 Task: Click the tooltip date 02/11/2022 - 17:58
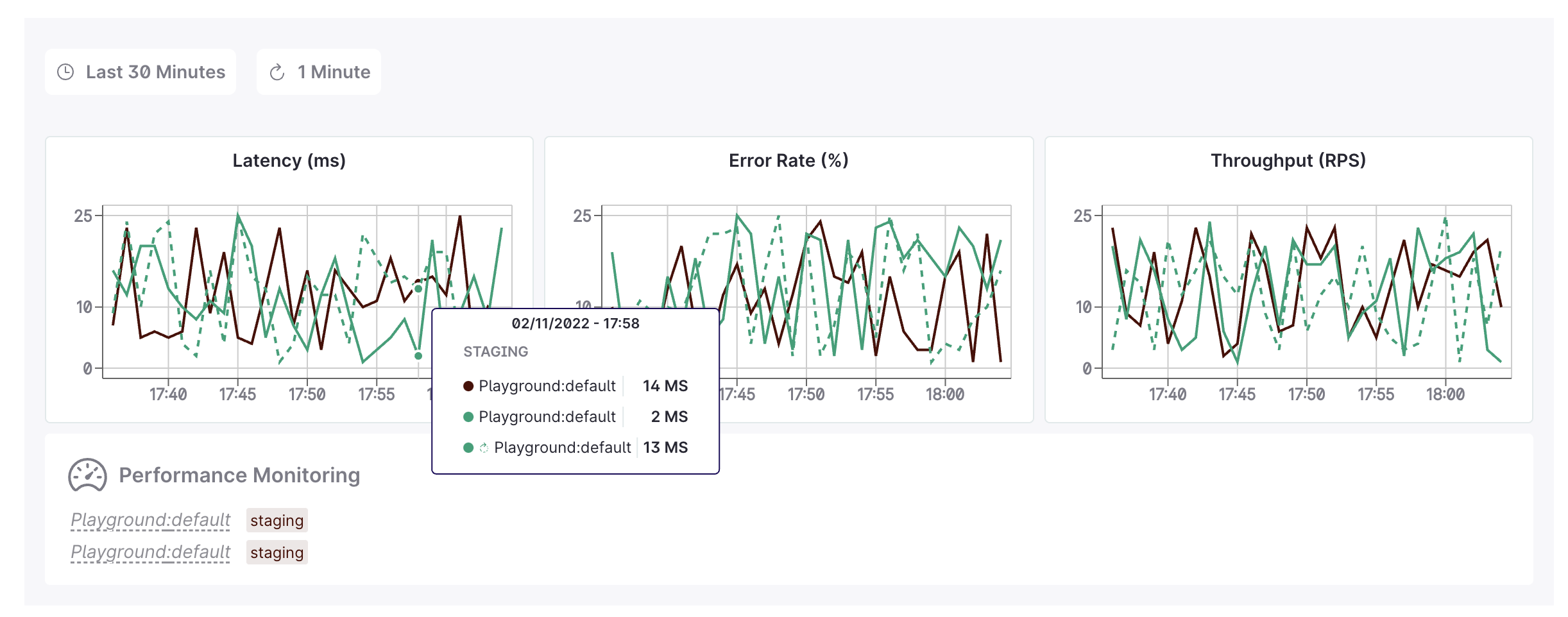(x=575, y=323)
